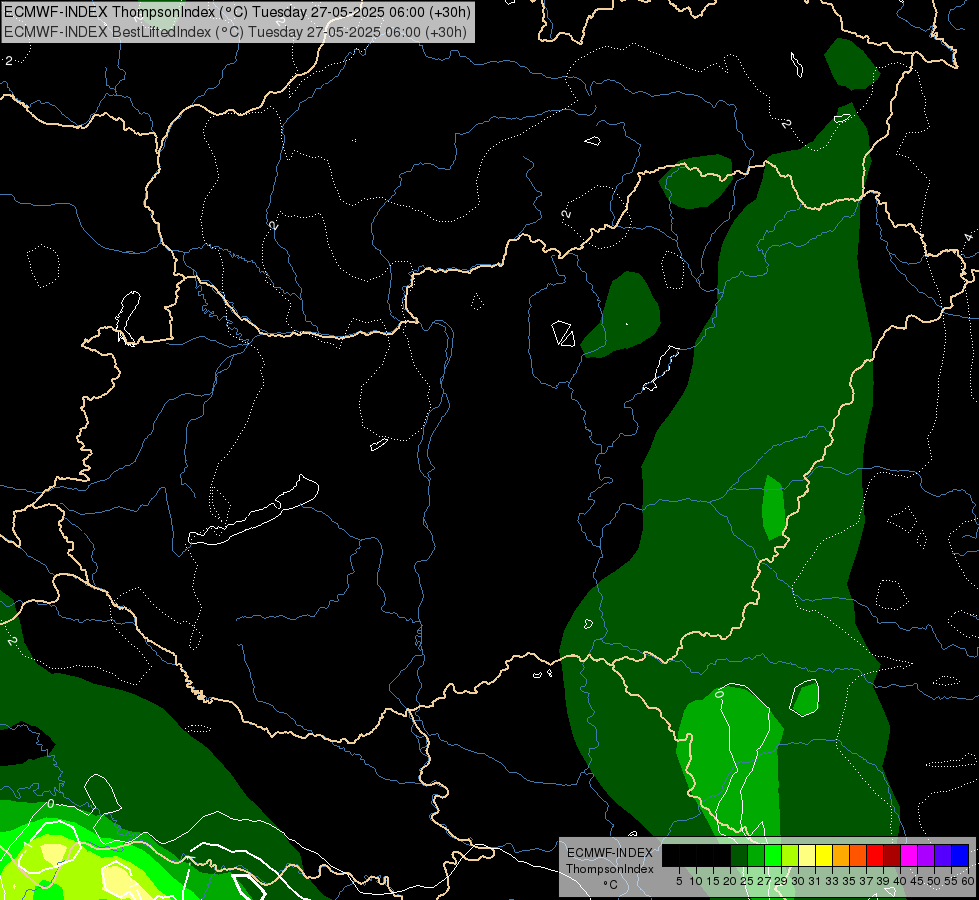979x900 pixels.
Task: Click the legend tick value 45
Action: click(917, 881)
